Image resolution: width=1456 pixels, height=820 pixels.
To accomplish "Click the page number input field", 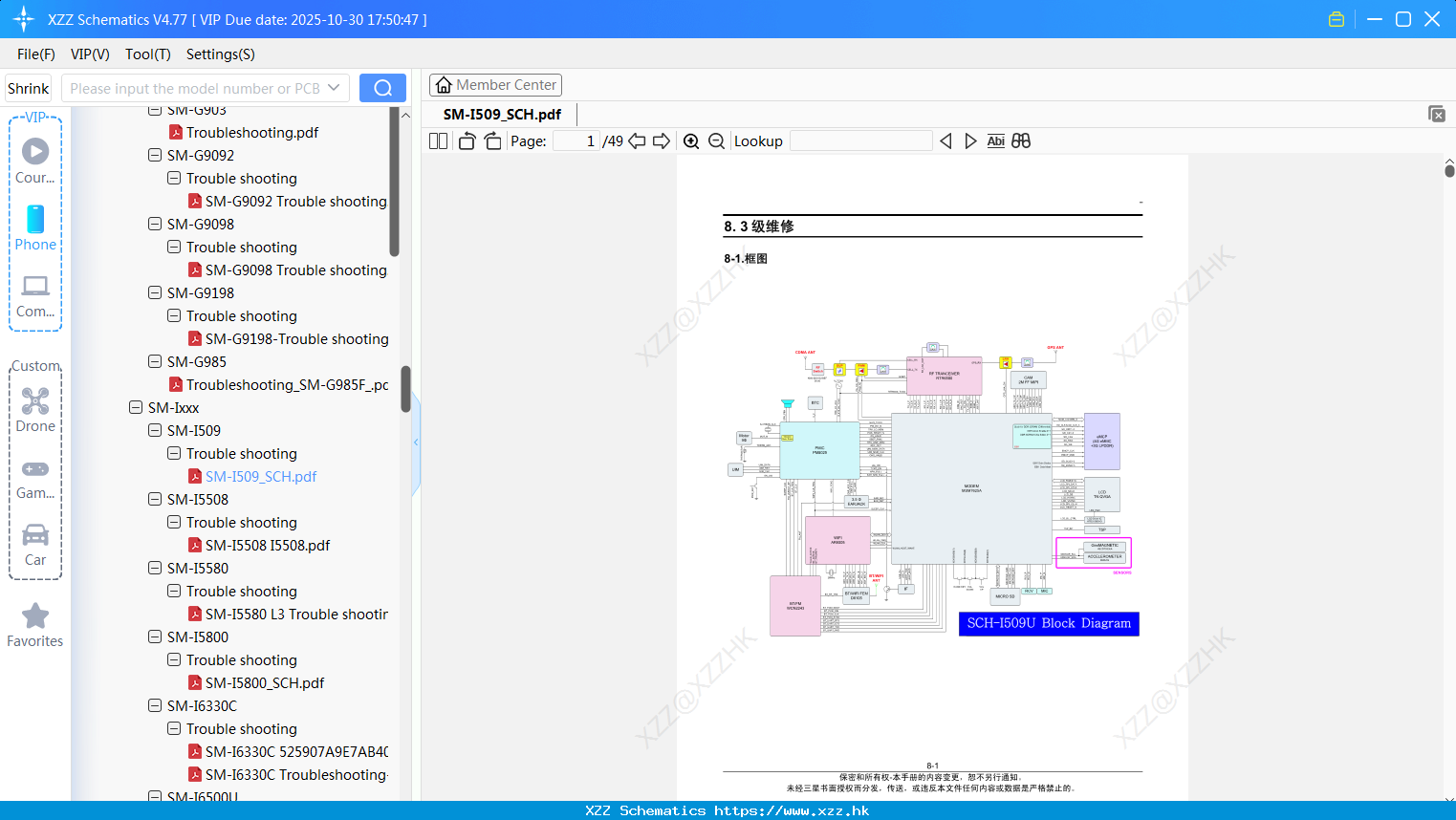I will (576, 140).
